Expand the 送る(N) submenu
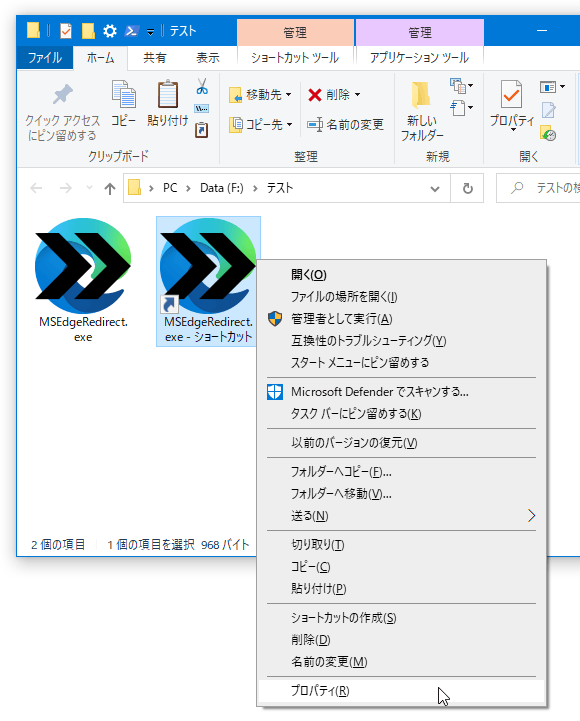580x721 pixels. (402, 516)
